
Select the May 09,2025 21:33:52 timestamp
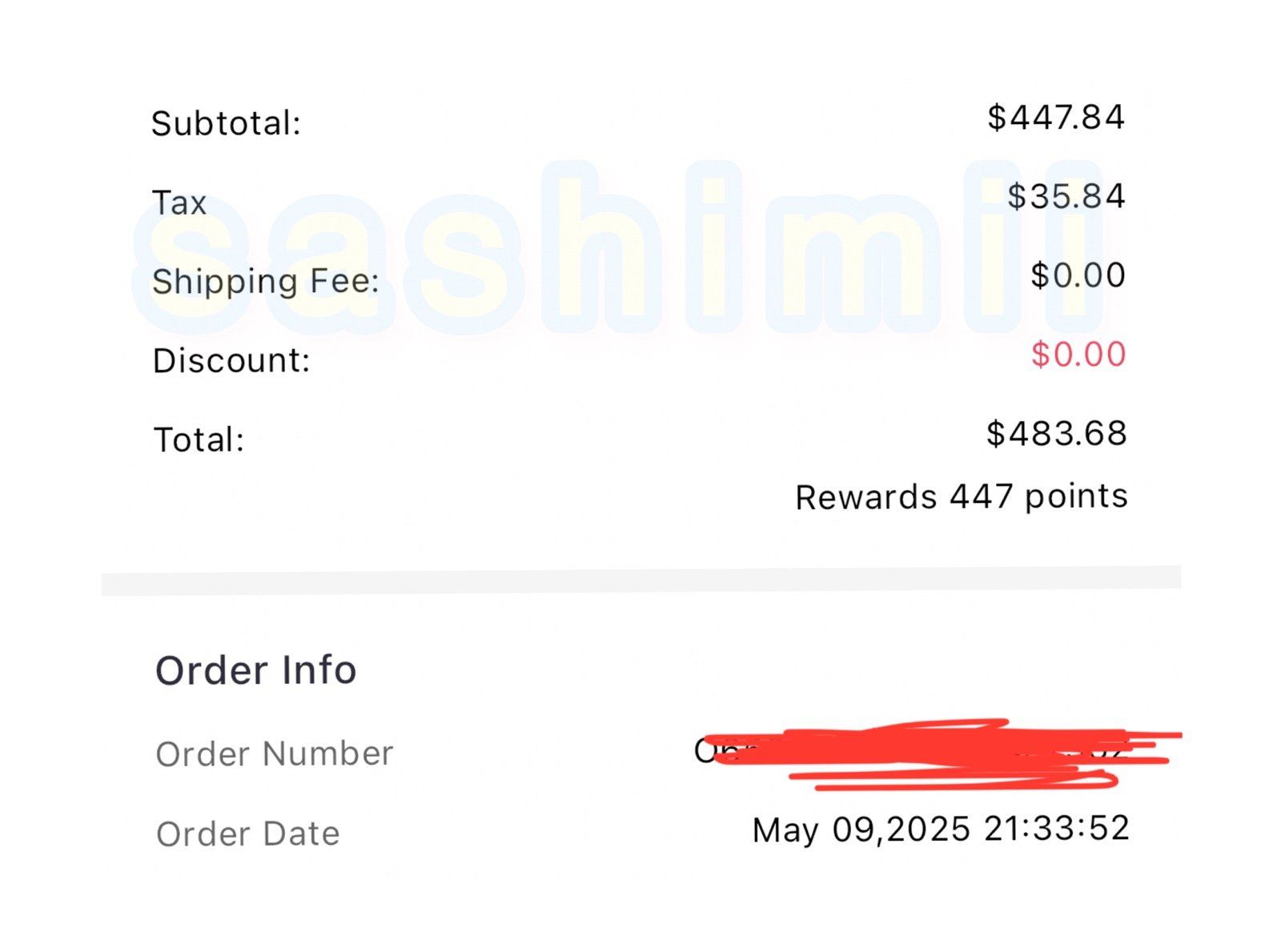[941, 829]
